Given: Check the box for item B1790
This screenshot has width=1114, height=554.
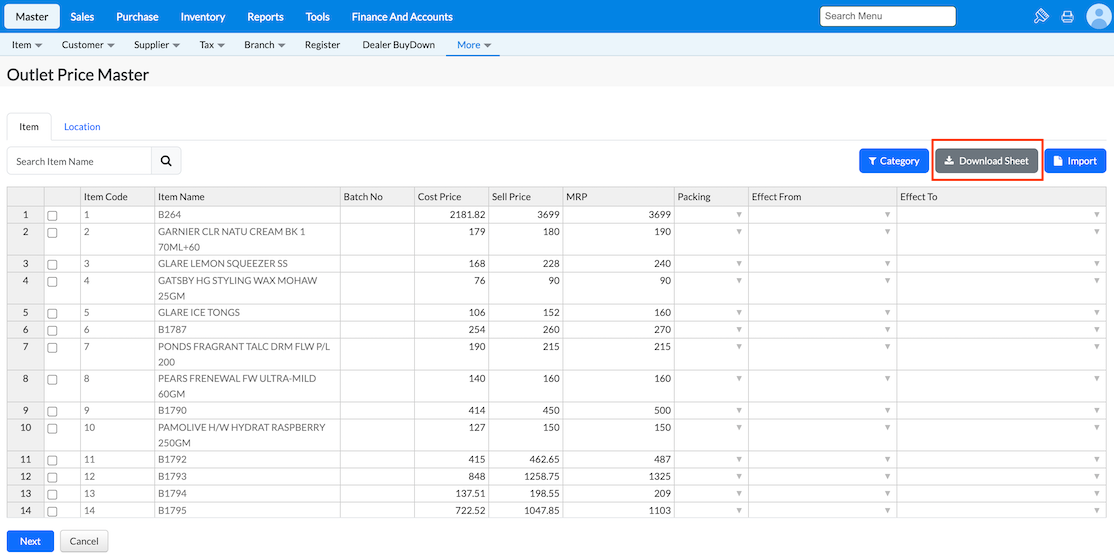Looking at the screenshot, I should point(52,411).
